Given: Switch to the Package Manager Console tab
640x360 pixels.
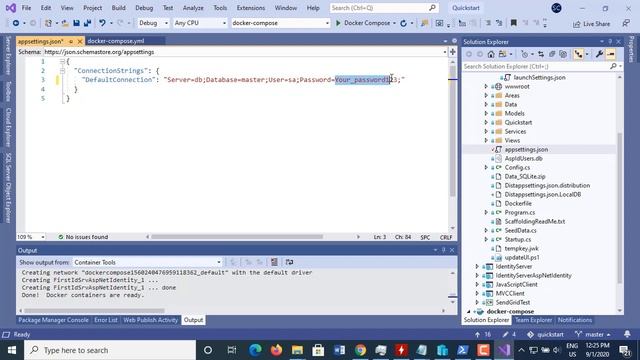Looking at the screenshot, I should (x=53, y=320).
